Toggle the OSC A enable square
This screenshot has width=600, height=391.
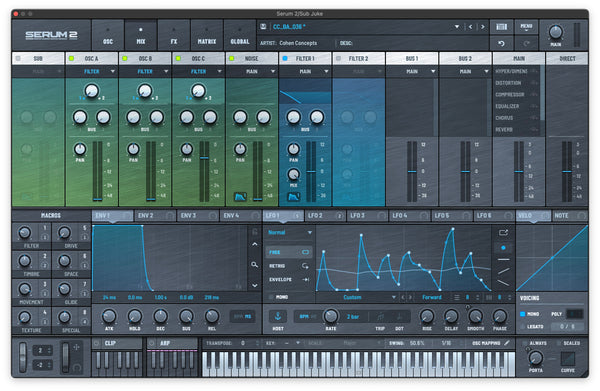(x=71, y=59)
